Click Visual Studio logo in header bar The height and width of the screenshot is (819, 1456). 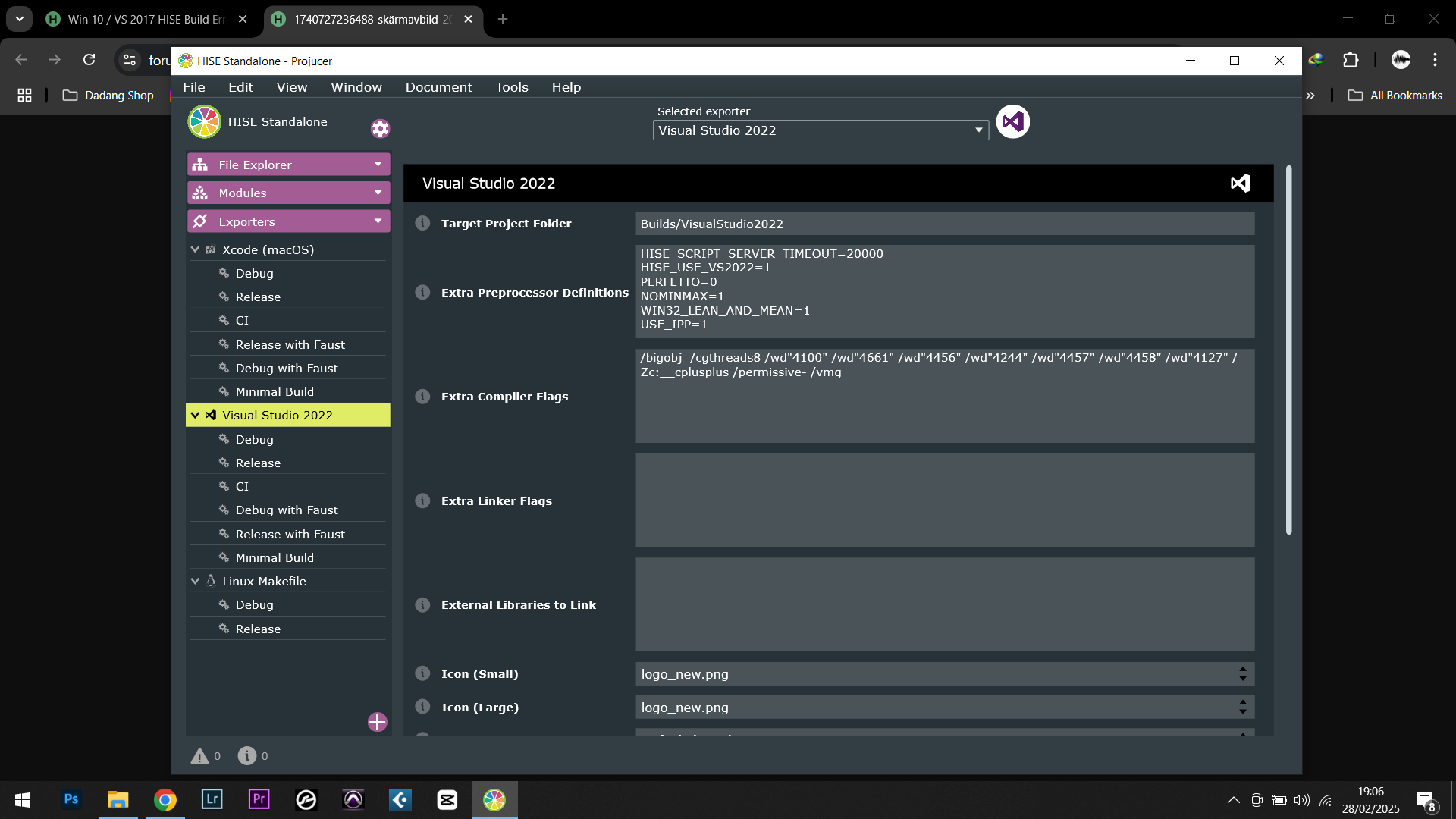[x=1241, y=184]
